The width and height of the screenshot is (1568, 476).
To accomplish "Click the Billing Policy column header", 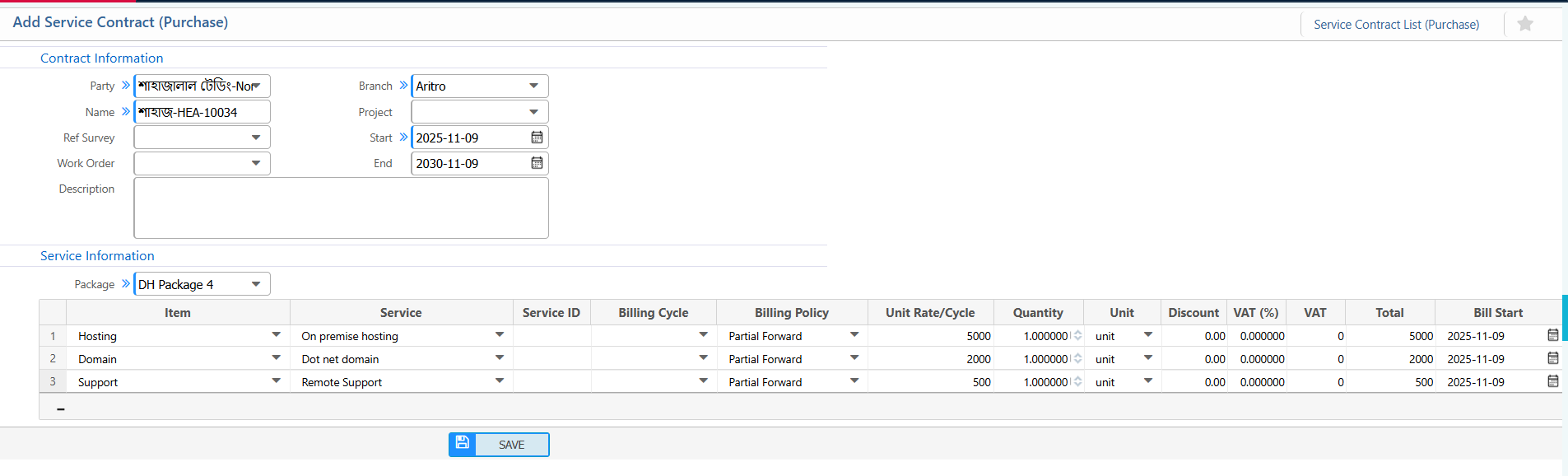I will tap(792, 313).
